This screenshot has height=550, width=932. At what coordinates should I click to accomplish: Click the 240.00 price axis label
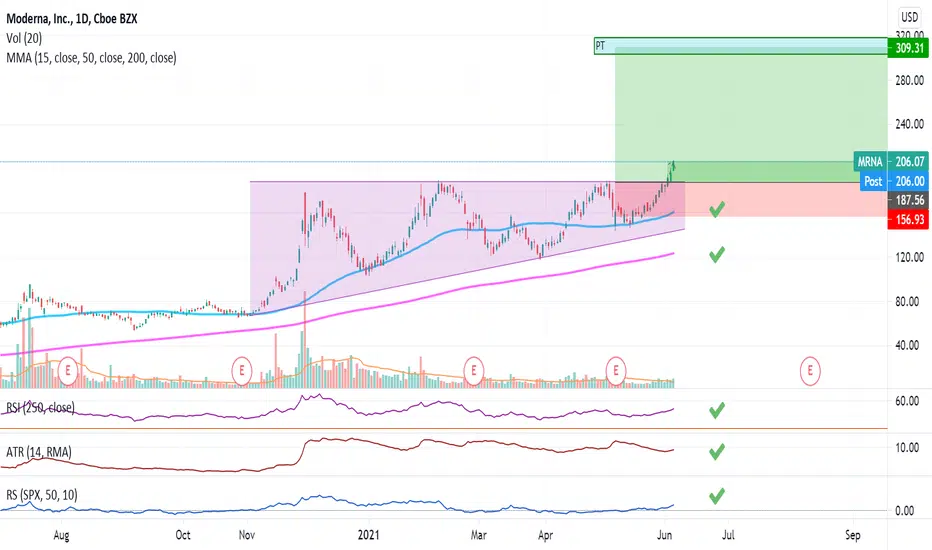point(909,124)
